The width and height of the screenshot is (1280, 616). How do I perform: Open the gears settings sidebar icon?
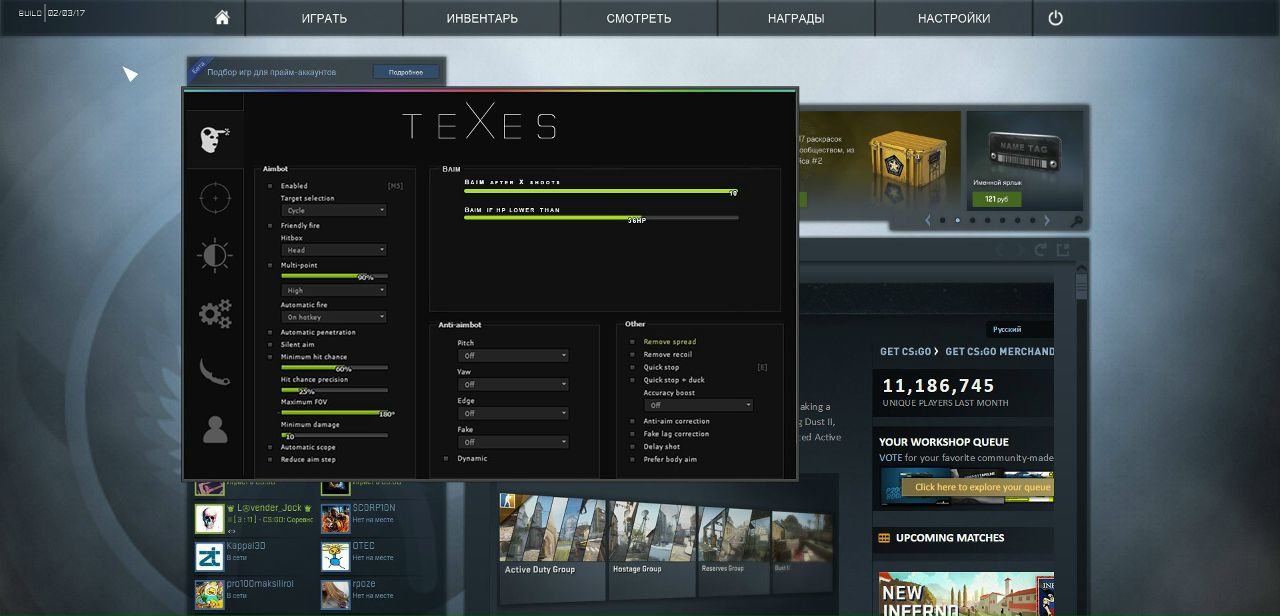tap(214, 314)
